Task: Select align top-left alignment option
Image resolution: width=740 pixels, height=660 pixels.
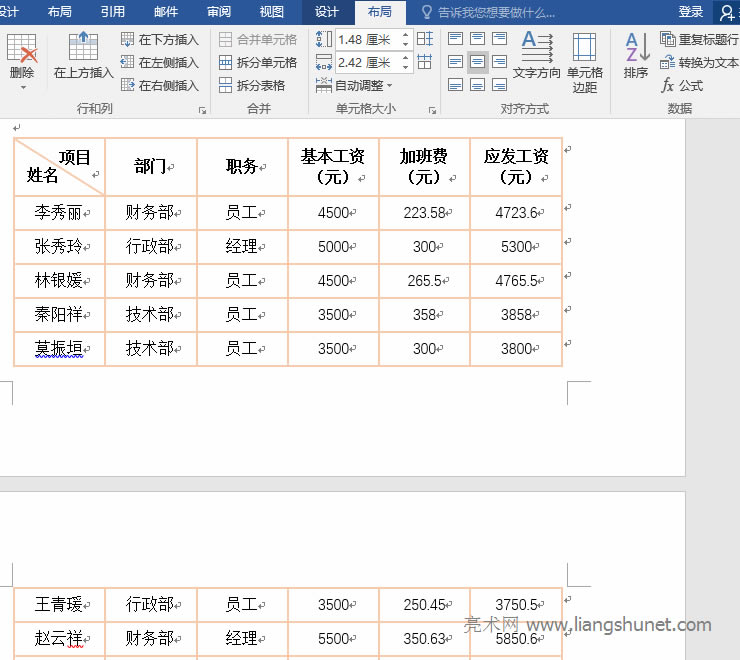Action: (456, 39)
